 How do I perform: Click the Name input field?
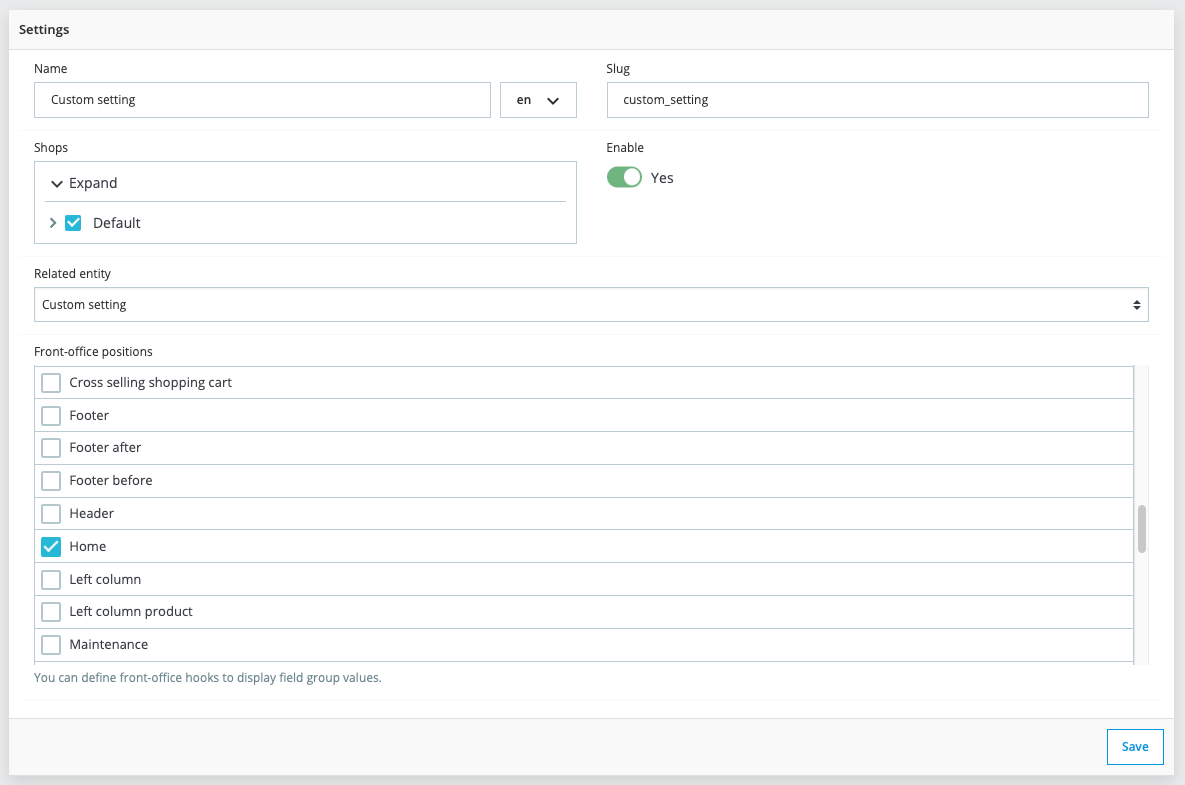click(x=262, y=100)
